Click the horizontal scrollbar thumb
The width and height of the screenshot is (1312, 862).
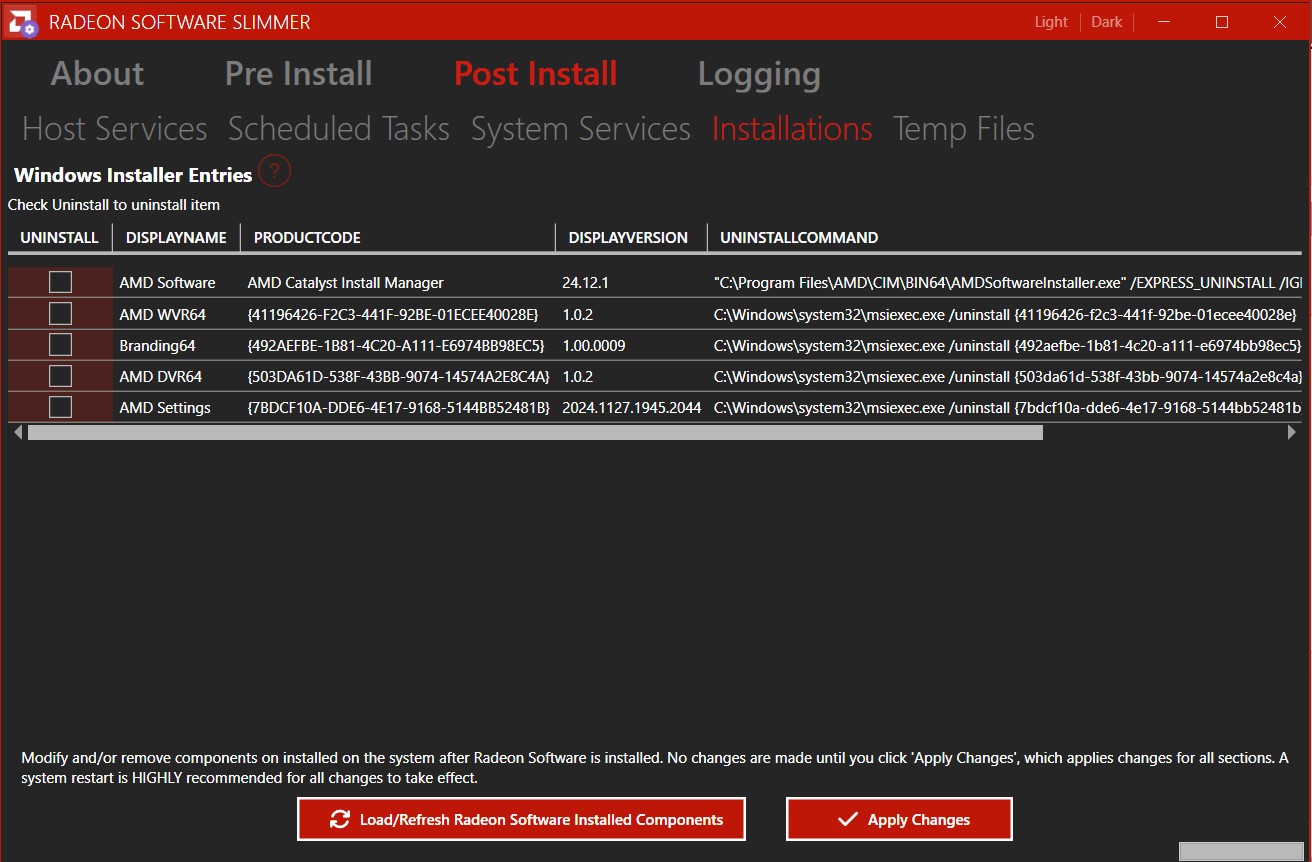click(x=535, y=433)
